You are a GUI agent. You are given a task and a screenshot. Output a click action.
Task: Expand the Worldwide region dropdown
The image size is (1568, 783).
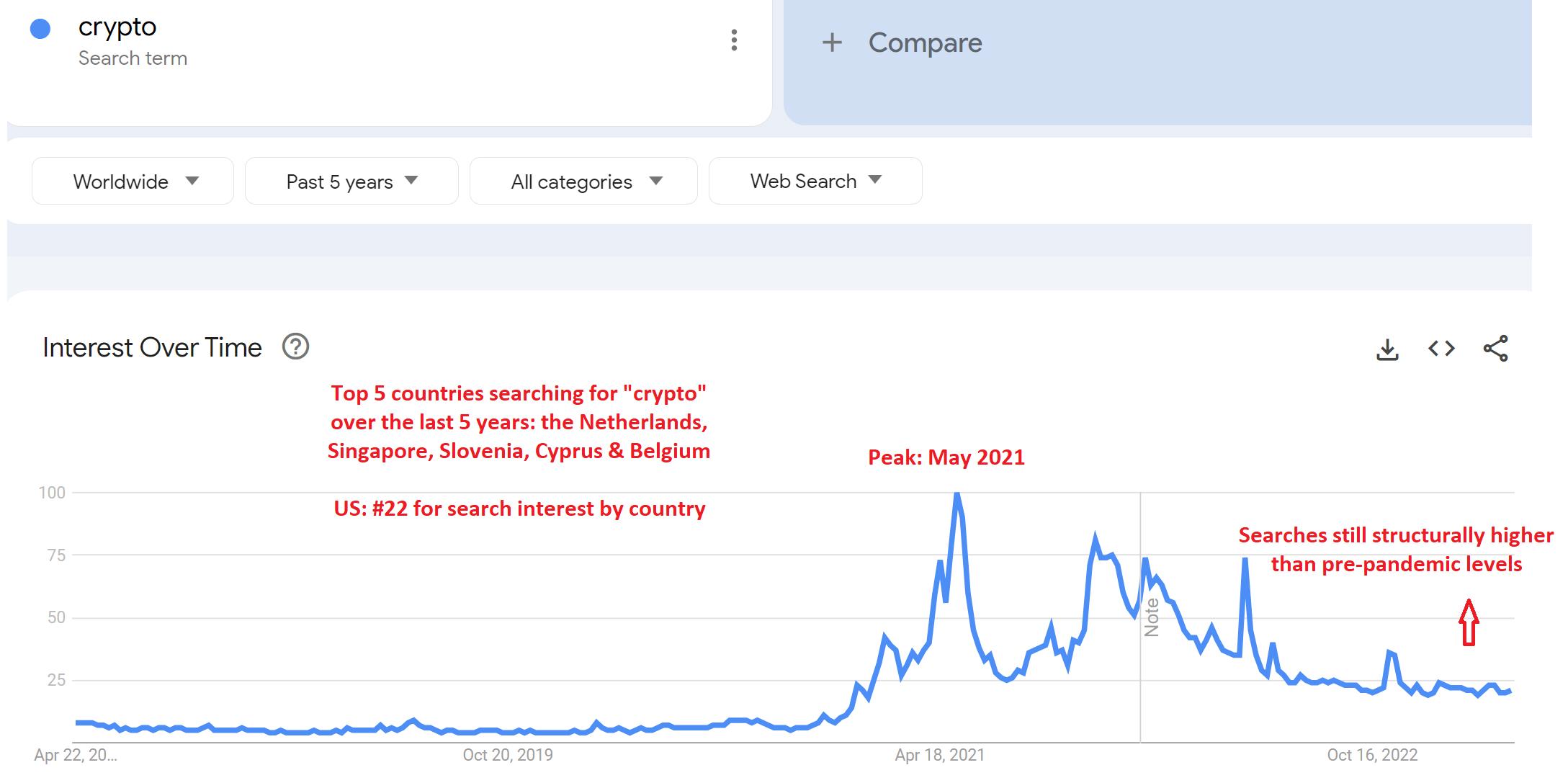[133, 181]
